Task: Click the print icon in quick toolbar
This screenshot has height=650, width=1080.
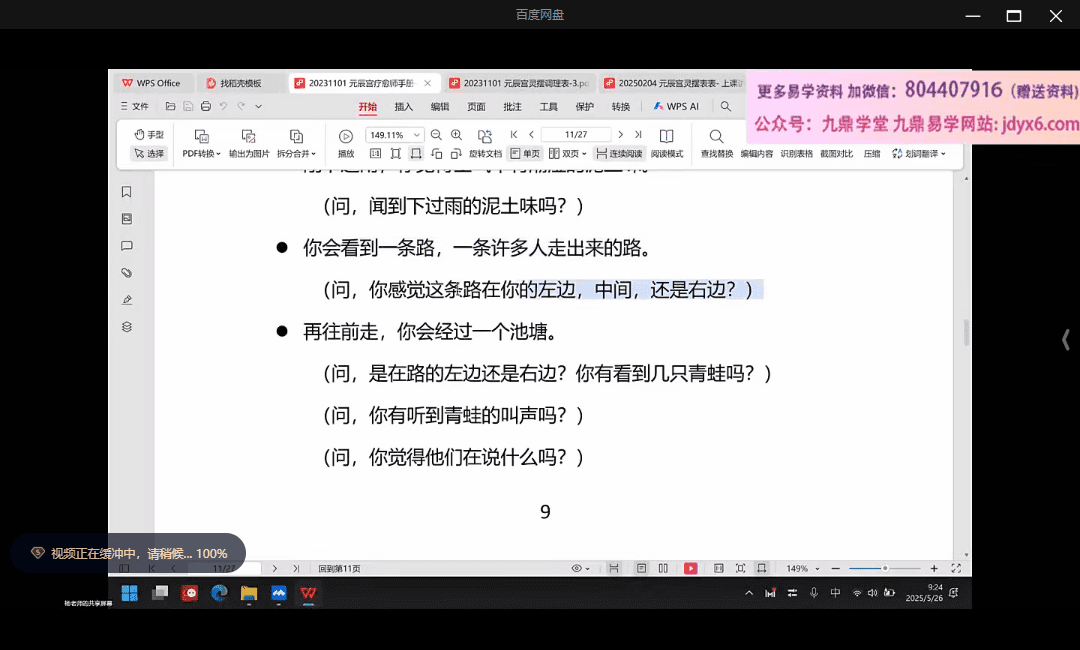Action: 206,106
